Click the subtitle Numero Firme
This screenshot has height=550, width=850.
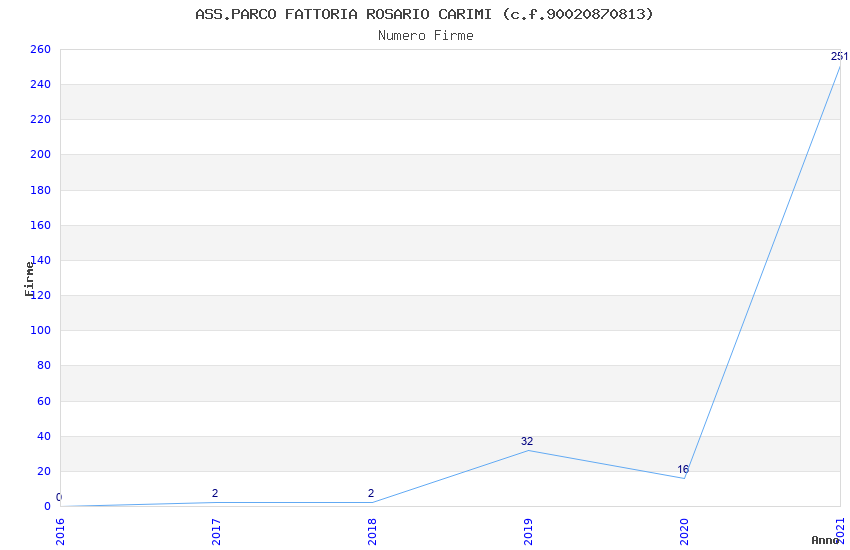click(426, 36)
